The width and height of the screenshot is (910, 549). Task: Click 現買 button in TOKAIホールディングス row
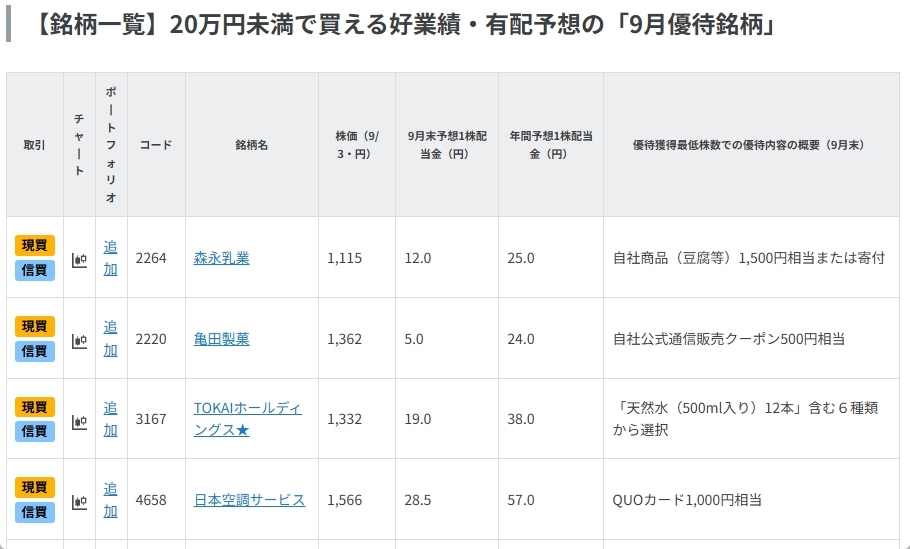pos(35,407)
